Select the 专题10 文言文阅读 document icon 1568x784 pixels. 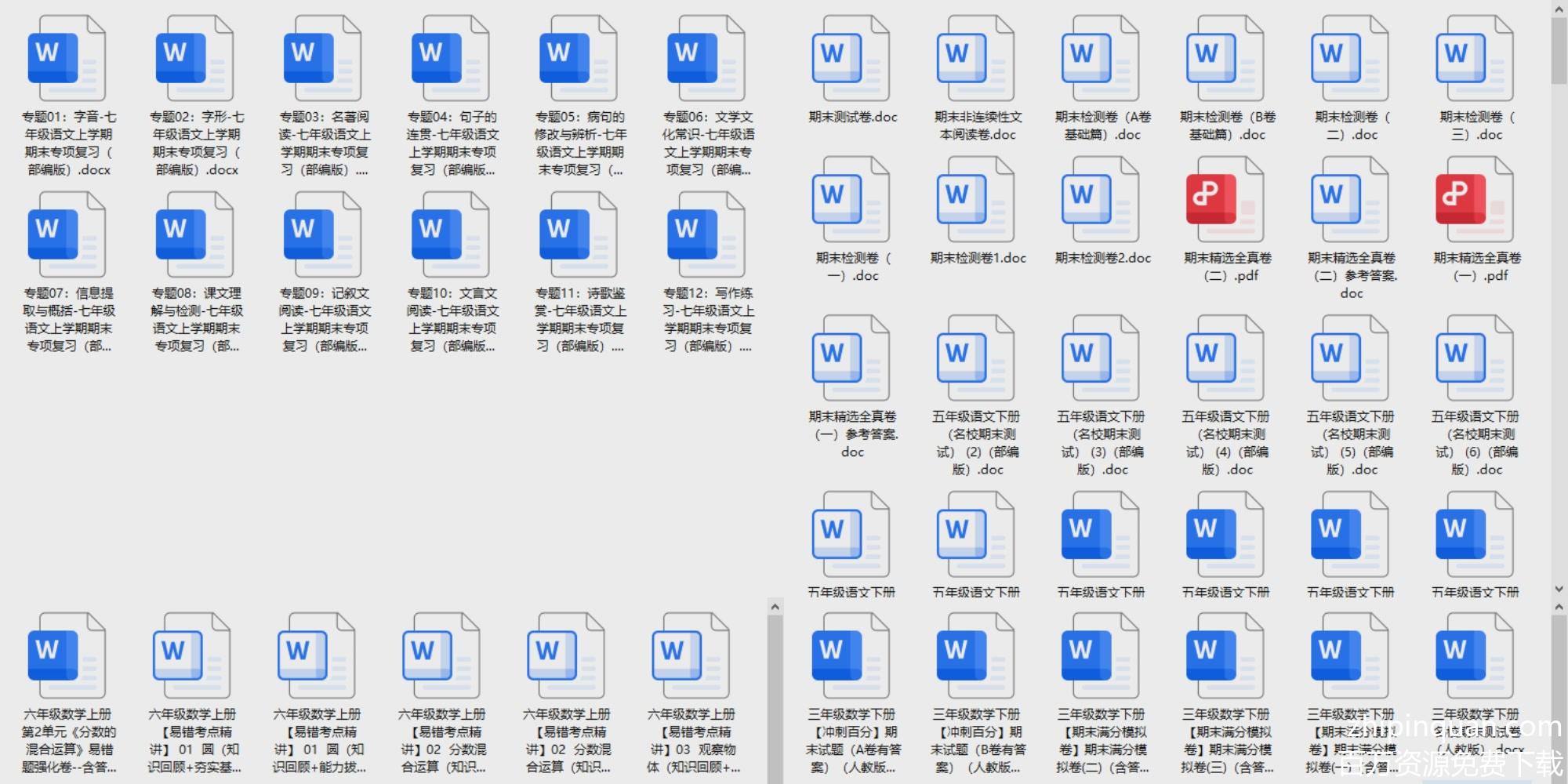tap(450, 236)
